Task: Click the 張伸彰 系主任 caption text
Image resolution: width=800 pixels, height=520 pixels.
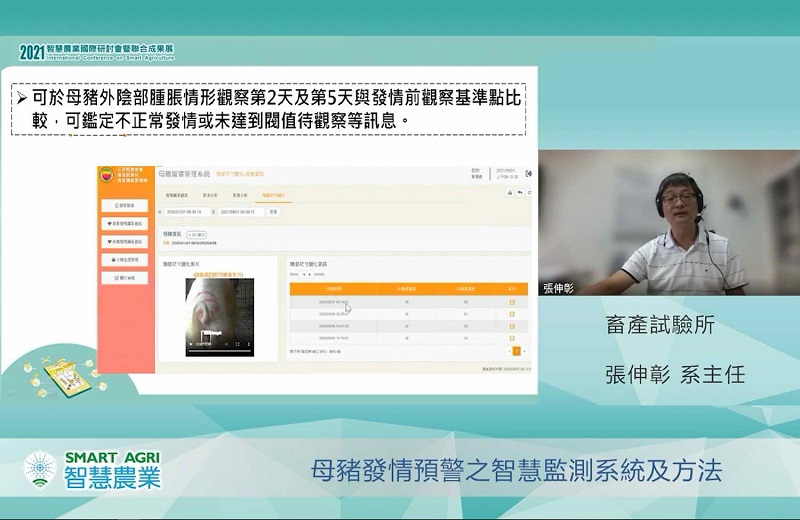Action: pos(675,375)
